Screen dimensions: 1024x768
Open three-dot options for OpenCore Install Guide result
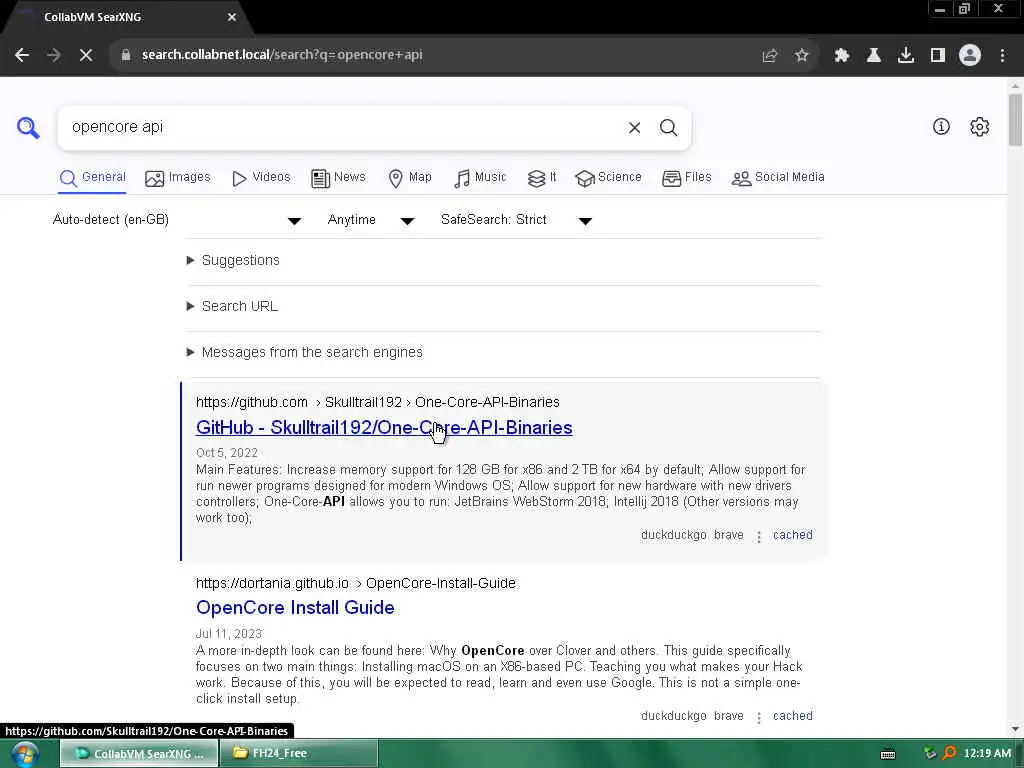coord(759,718)
